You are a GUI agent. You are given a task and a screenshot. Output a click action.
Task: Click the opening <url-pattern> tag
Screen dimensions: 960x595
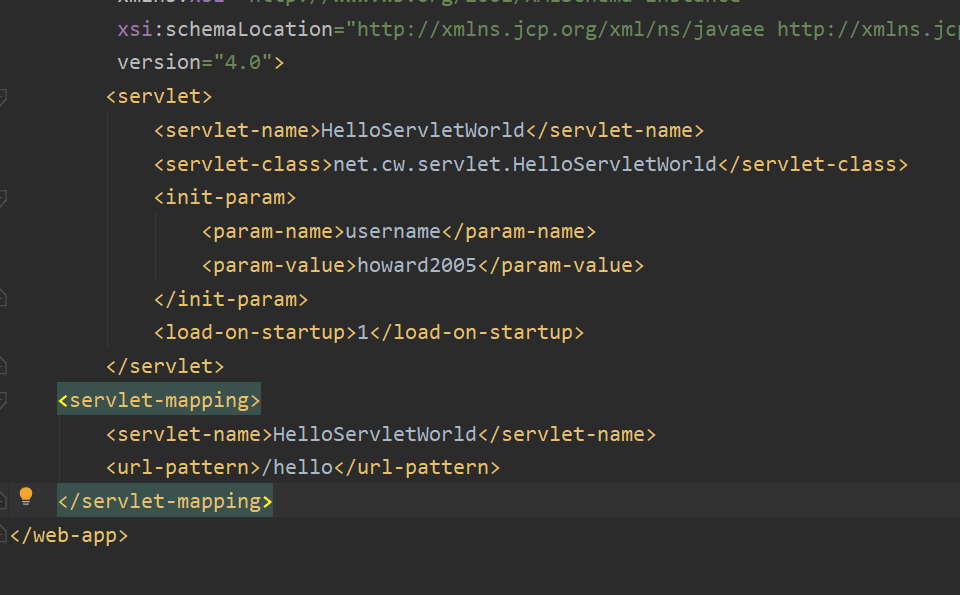coord(184,467)
